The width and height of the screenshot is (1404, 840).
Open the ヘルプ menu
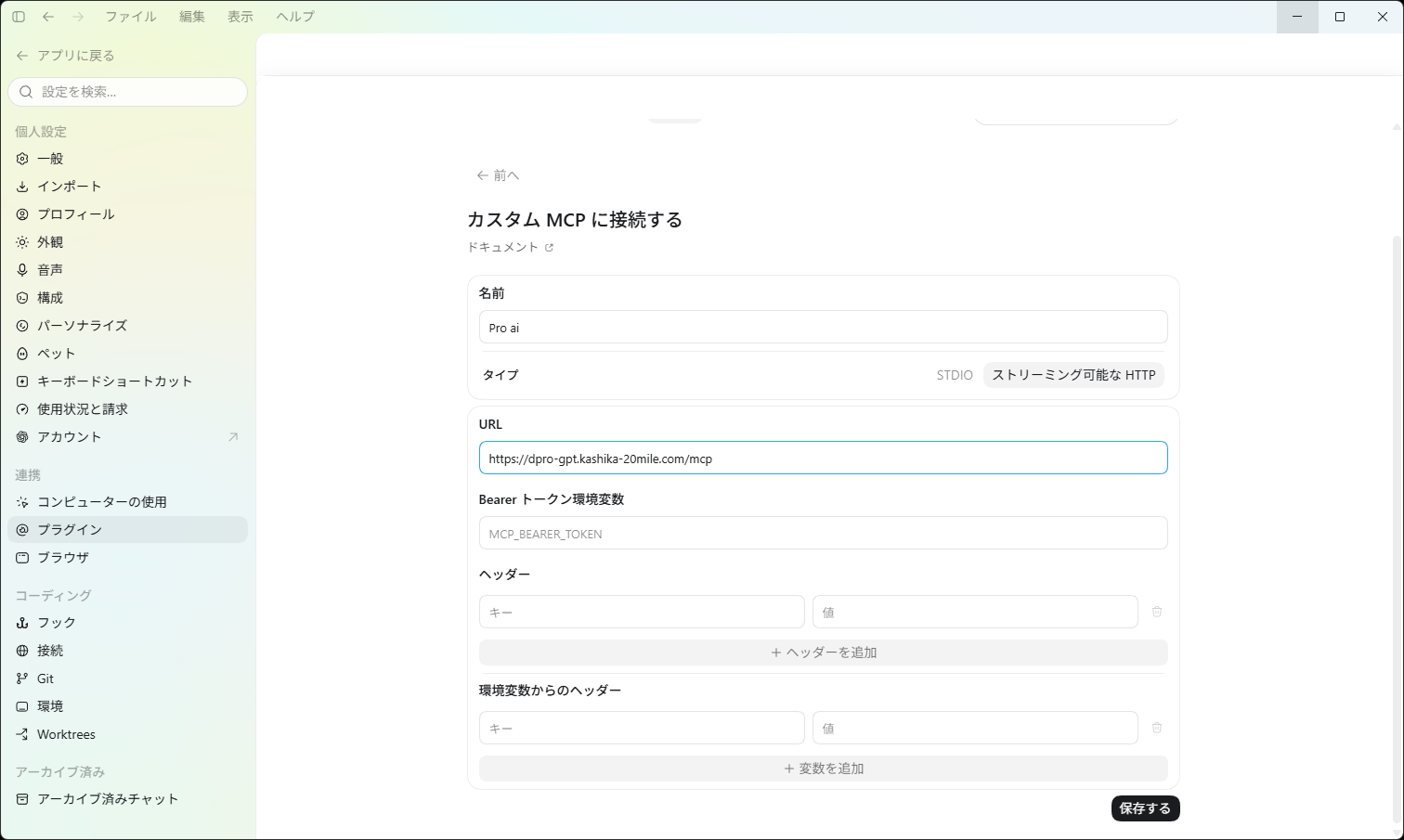[x=295, y=17]
